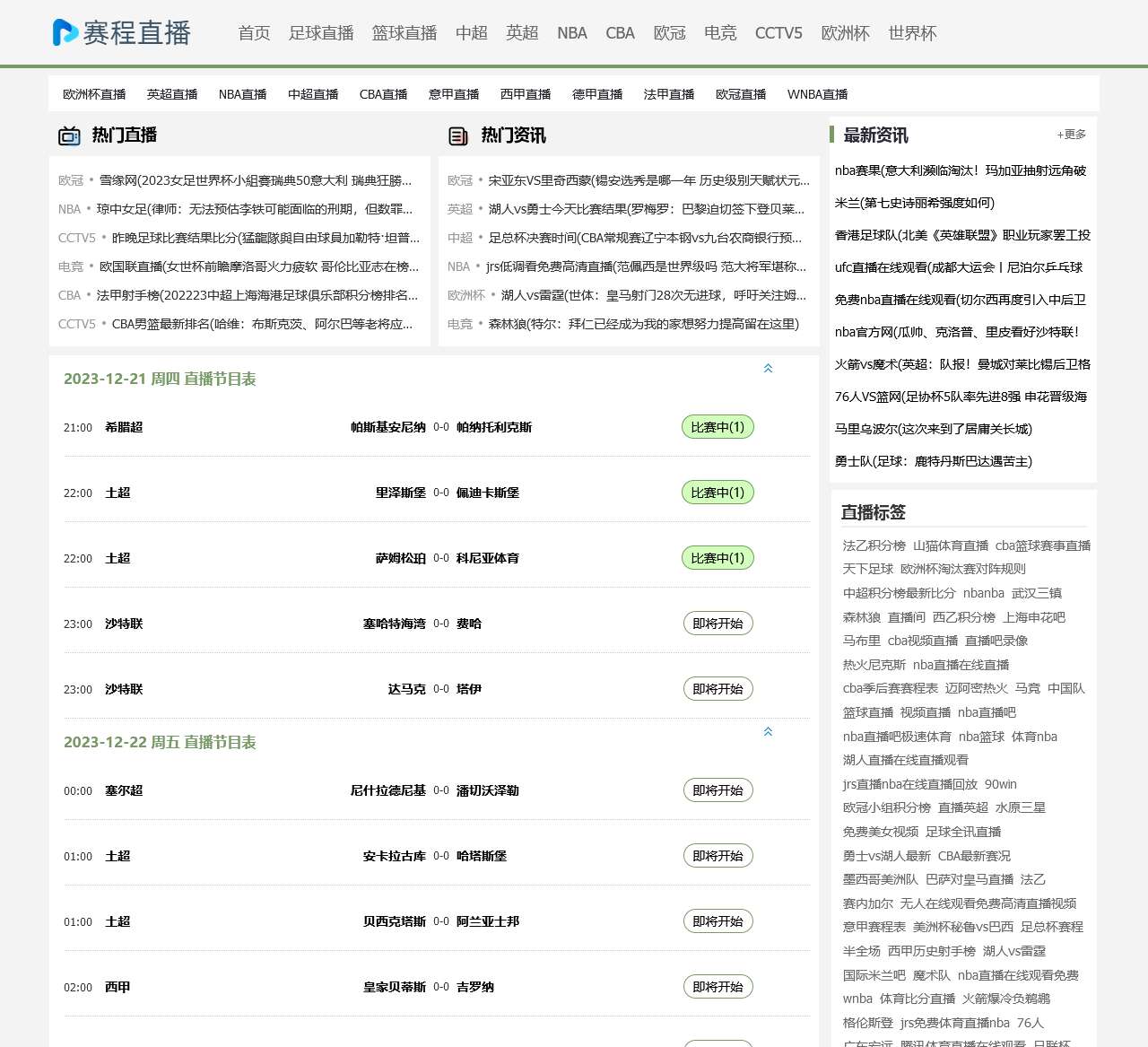The width and height of the screenshot is (1148, 1047).
Task: Click 比赛中(1) for 里泽斯堡 match
Action: pos(717,493)
